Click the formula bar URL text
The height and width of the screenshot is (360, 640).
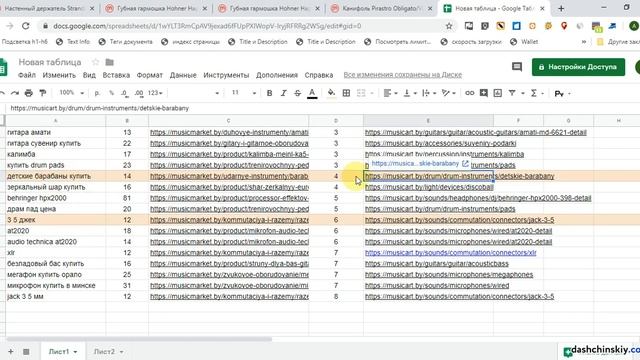tap(100, 108)
